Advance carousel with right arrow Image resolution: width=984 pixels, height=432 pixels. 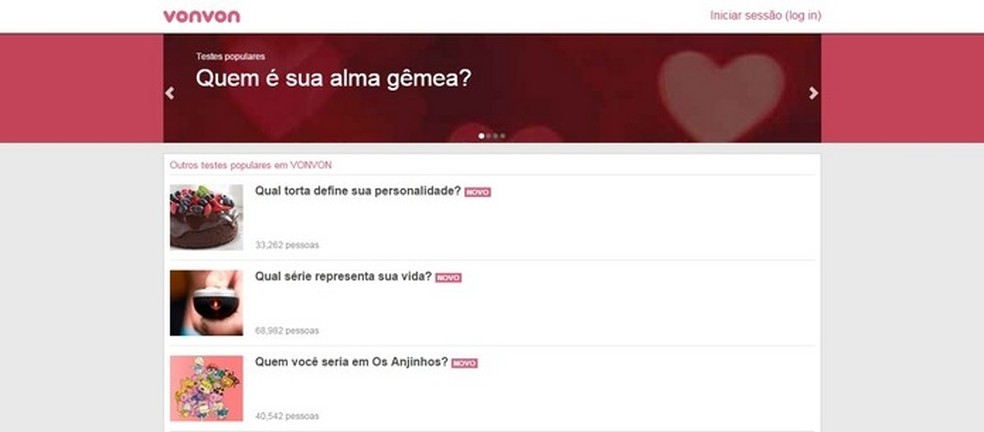click(x=813, y=93)
